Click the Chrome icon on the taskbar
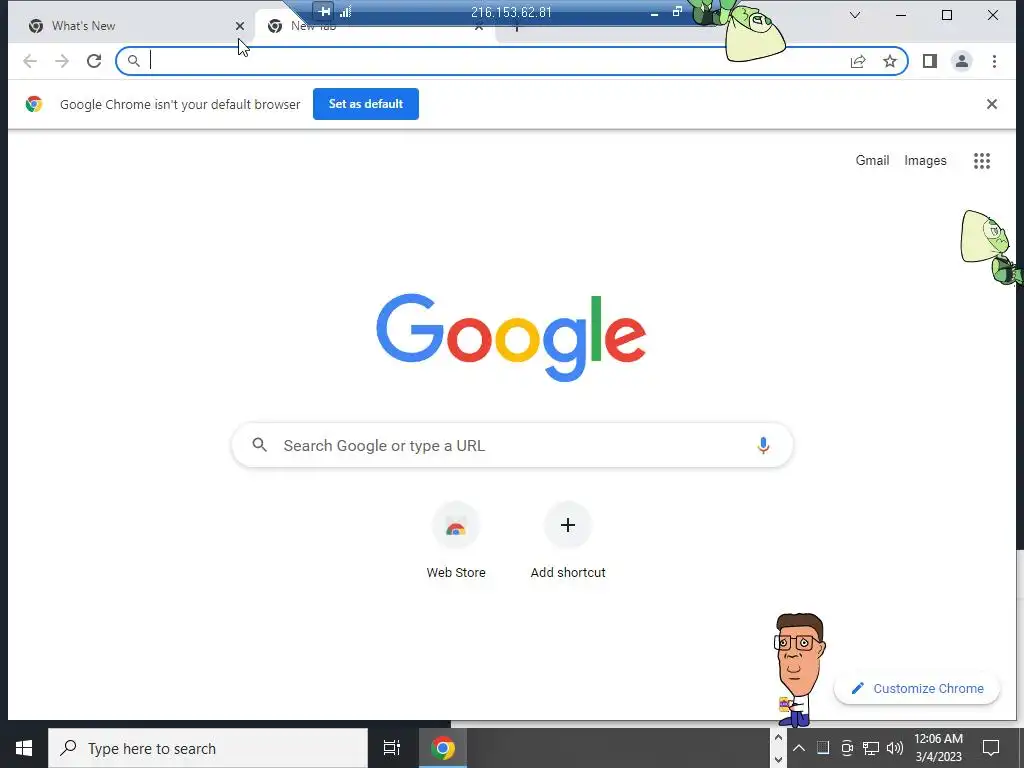Screen dimensions: 1024x768 coord(443,748)
